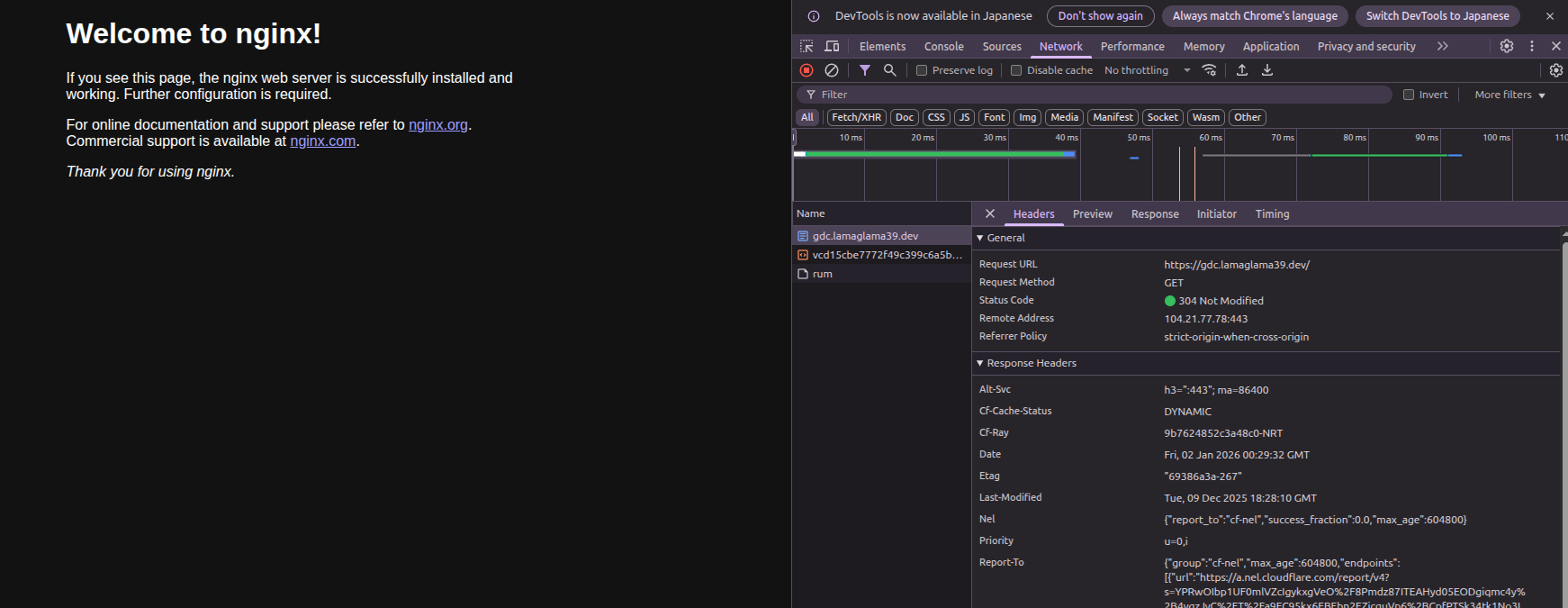Viewport: 1568px width, 608px height.
Task: Filter requests by Manifest type
Action: click(x=1113, y=117)
